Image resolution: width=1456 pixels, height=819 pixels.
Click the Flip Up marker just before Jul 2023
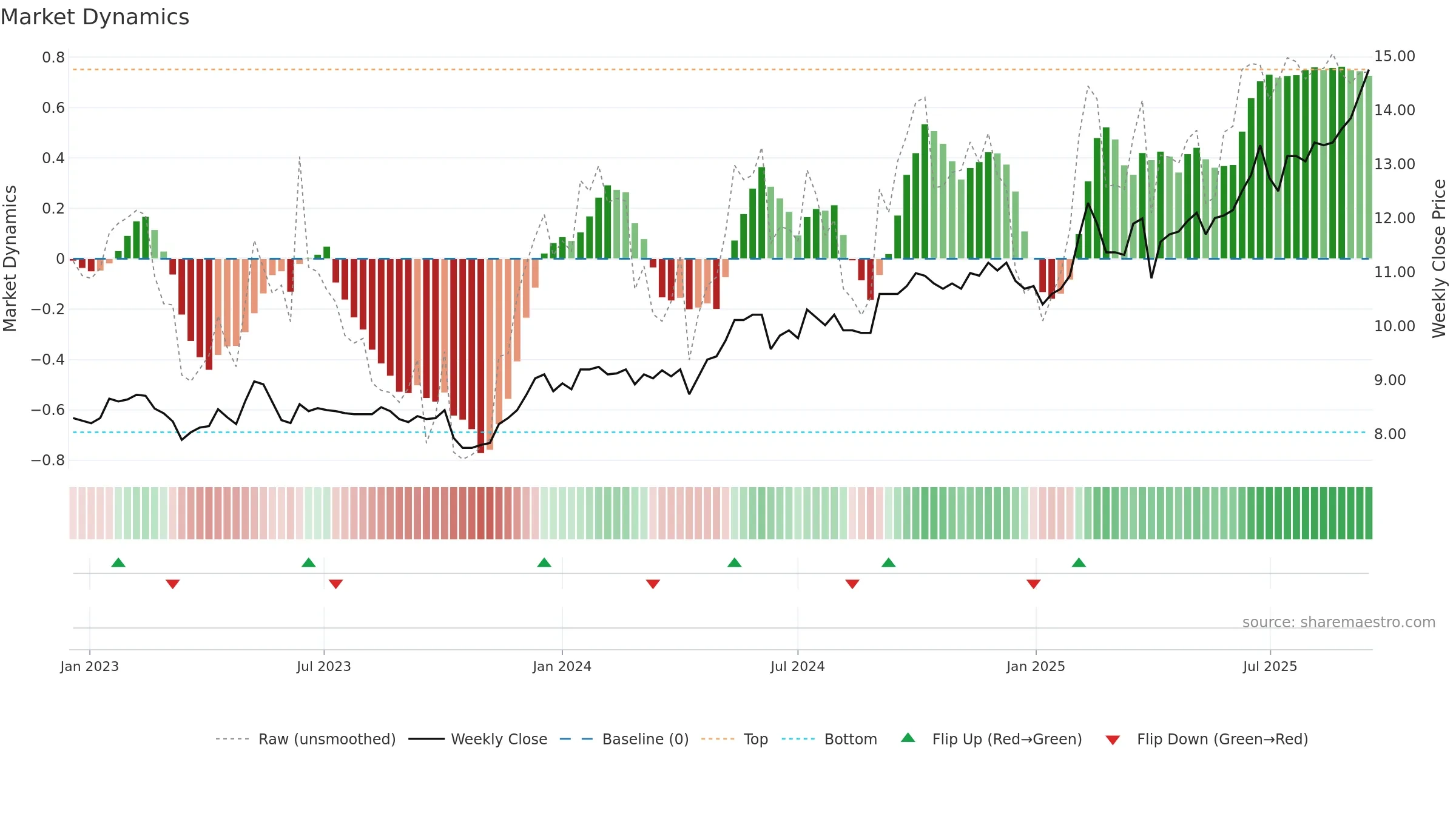(309, 562)
